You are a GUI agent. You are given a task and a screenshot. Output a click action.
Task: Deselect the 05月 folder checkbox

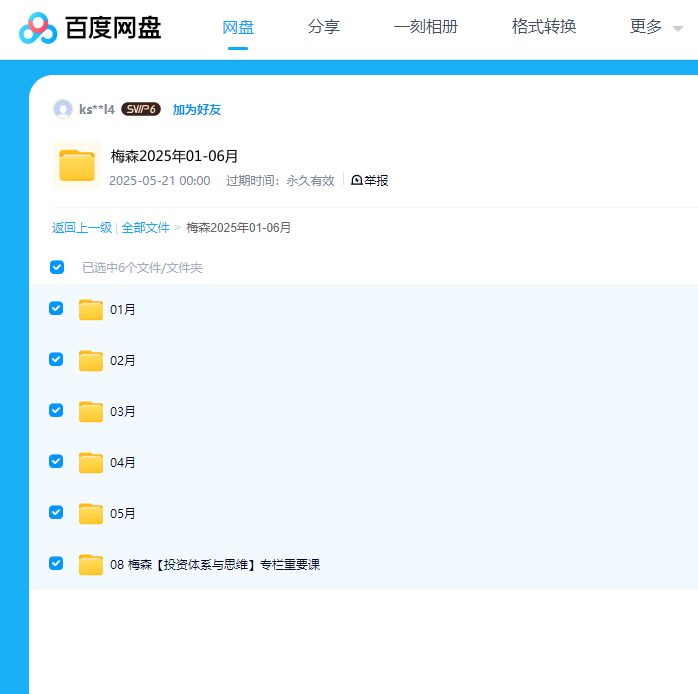tap(56, 512)
